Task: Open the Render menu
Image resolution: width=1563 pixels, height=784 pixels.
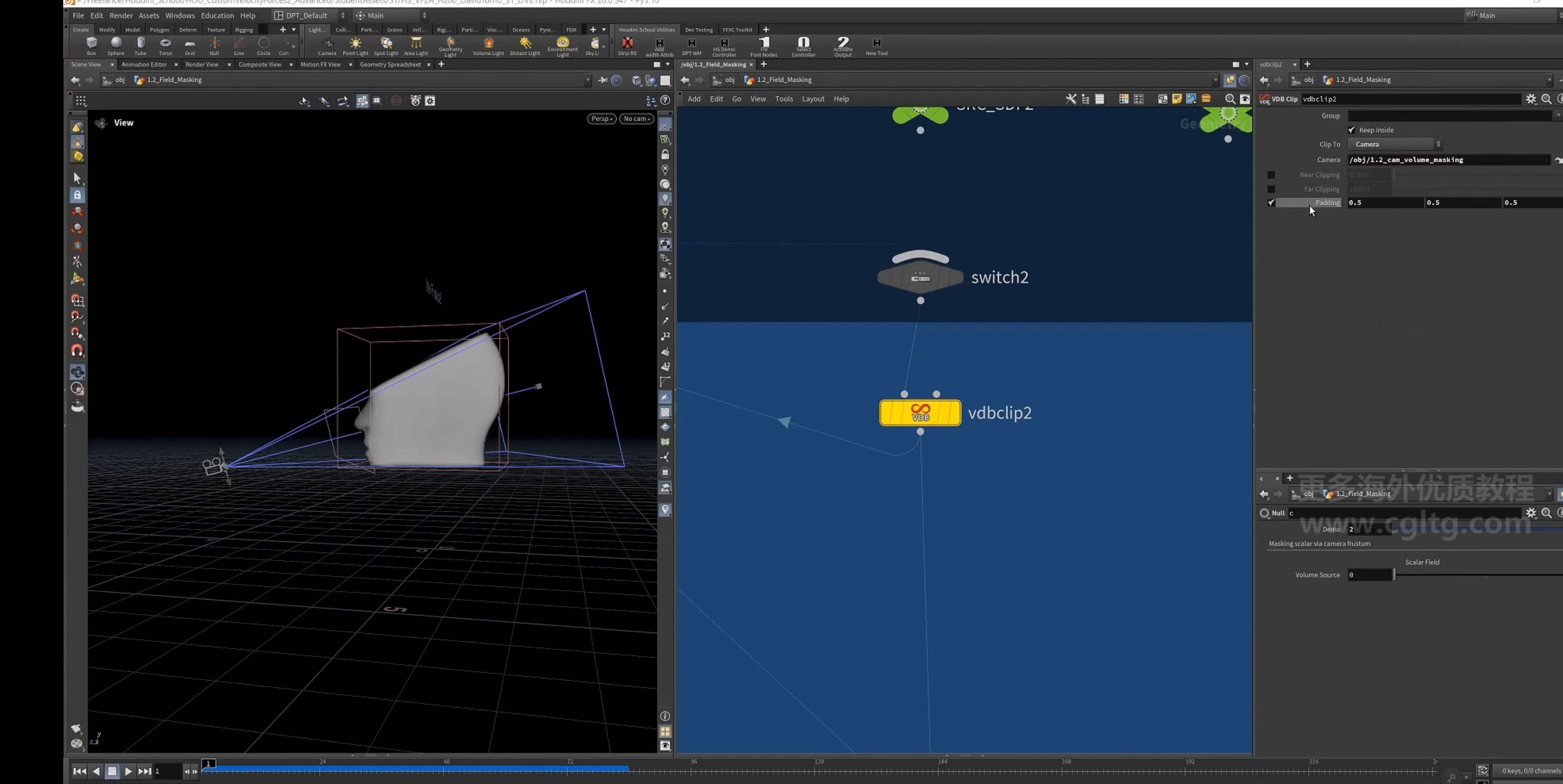Action: tap(121, 16)
